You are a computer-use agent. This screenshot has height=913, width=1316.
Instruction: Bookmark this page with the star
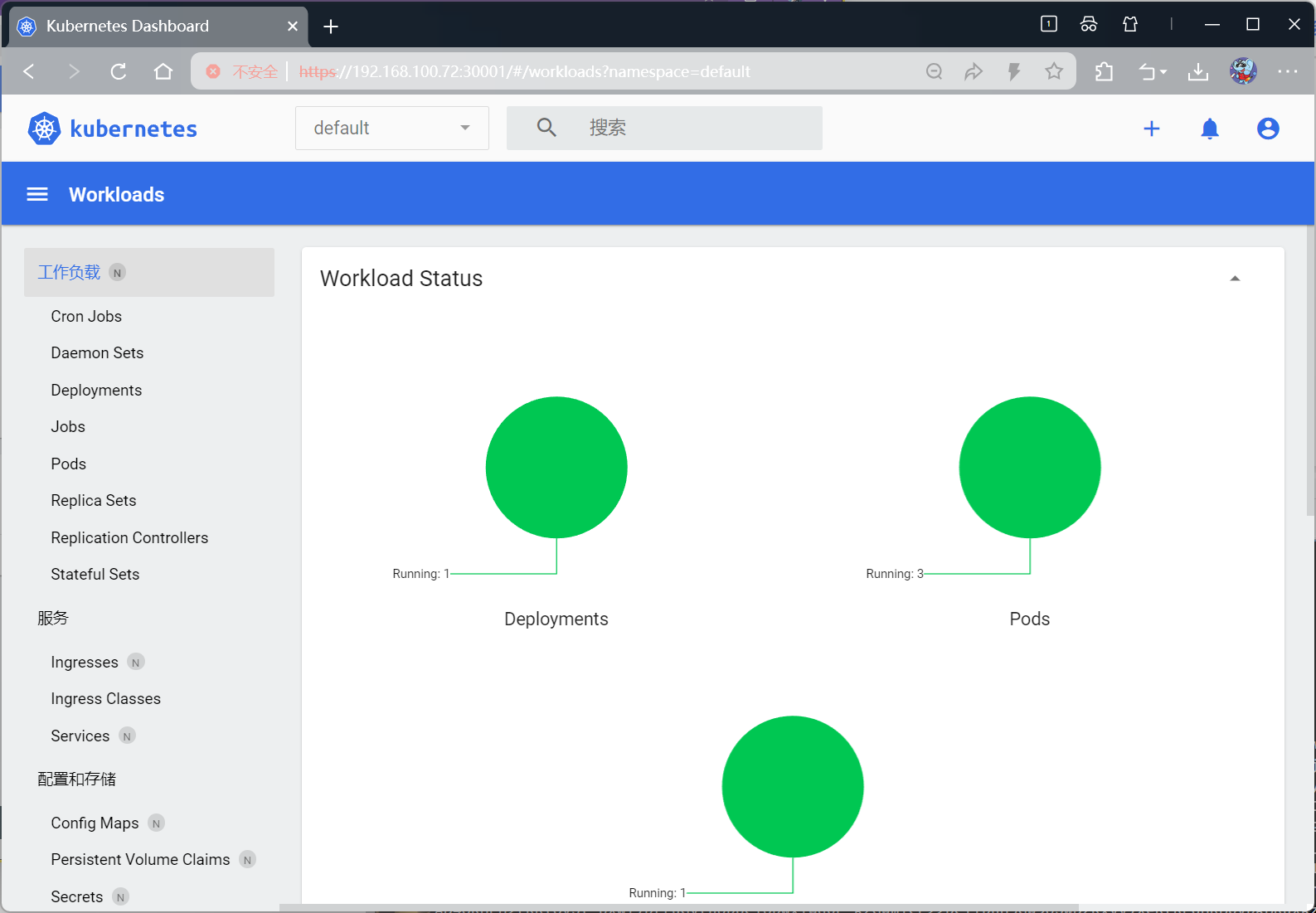click(x=1054, y=71)
